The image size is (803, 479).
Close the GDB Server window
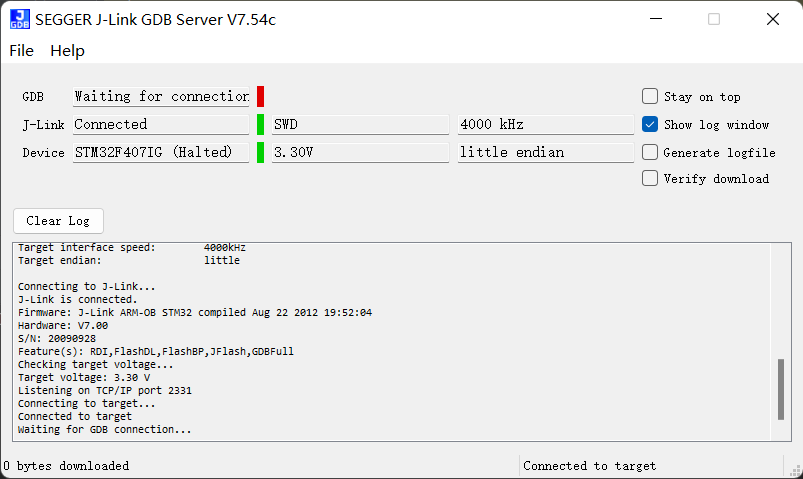[x=772, y=19]
